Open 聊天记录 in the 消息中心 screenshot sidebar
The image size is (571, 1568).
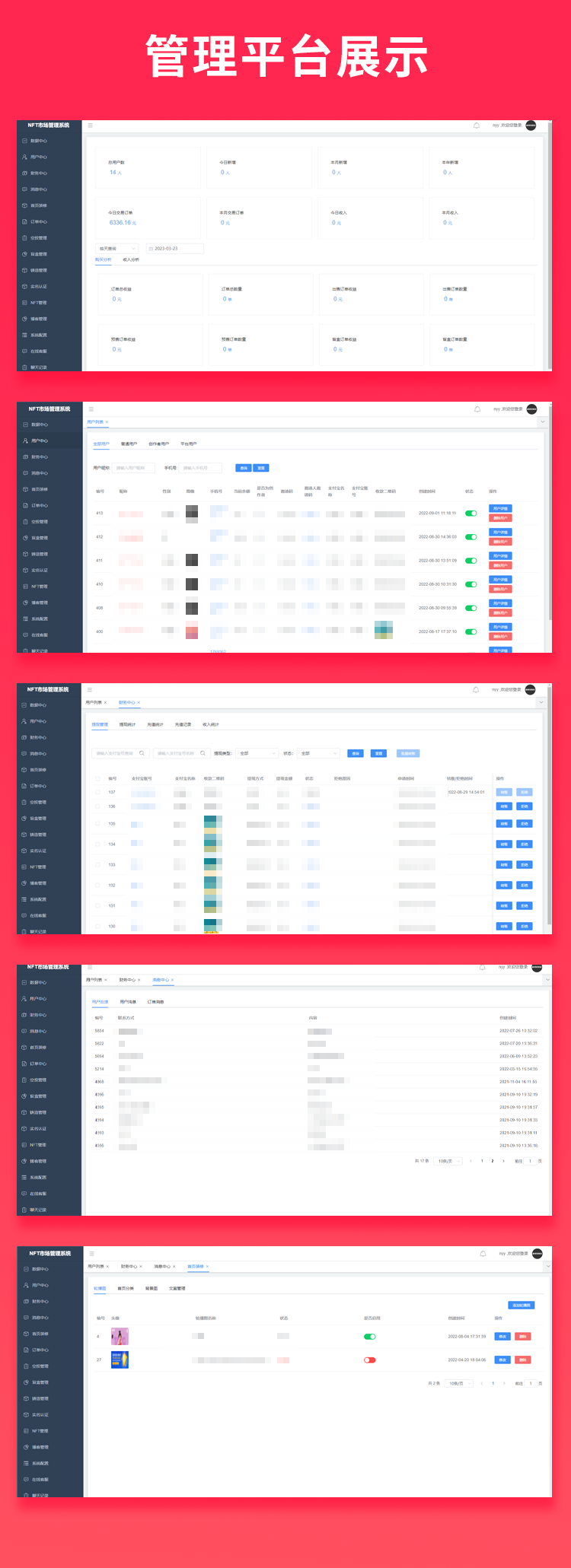tap(38, 1210)
